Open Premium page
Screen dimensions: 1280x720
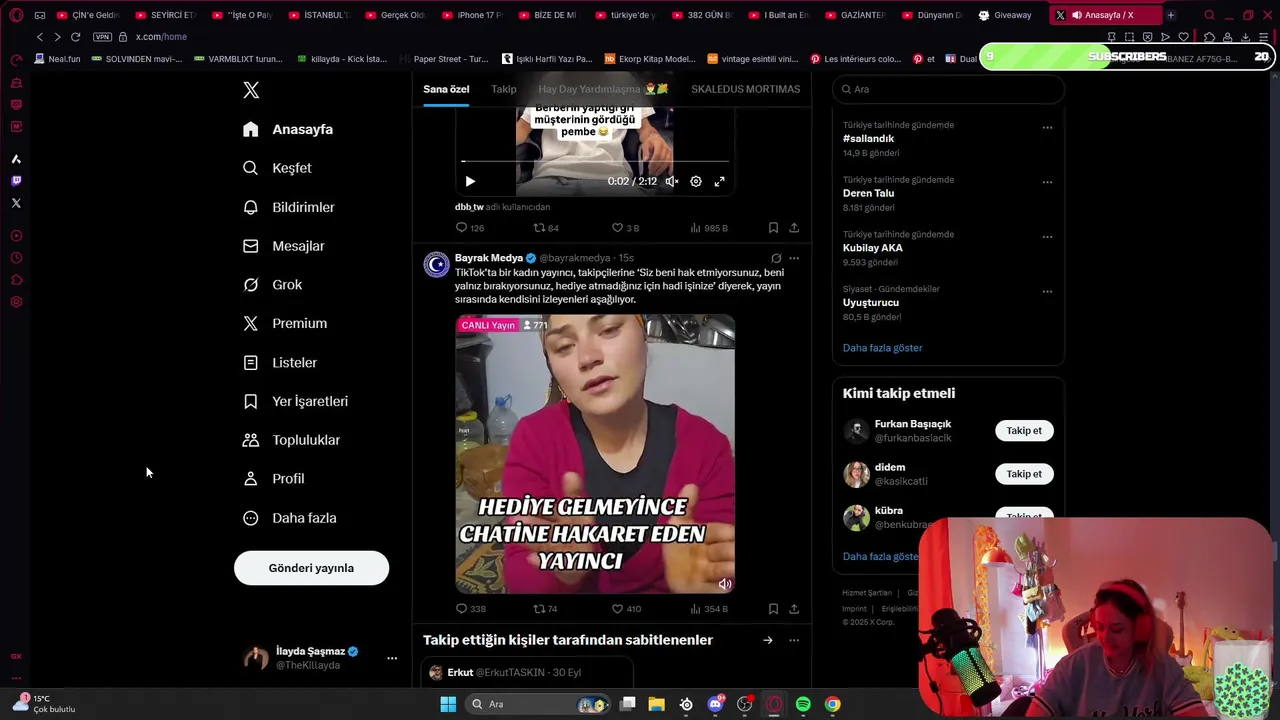(x=285, y=324)
